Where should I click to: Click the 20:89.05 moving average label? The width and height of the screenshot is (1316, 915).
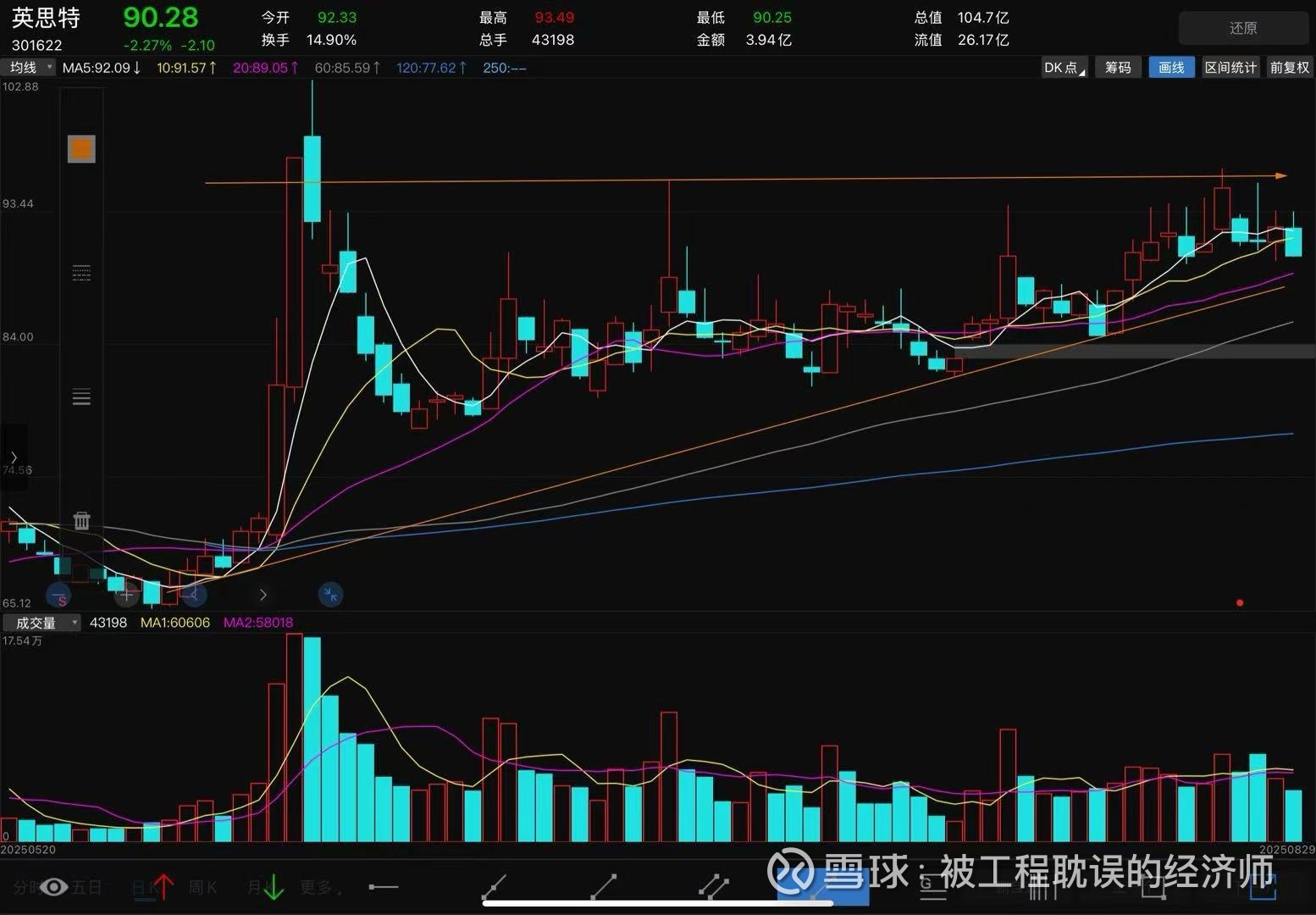(266, 68)
